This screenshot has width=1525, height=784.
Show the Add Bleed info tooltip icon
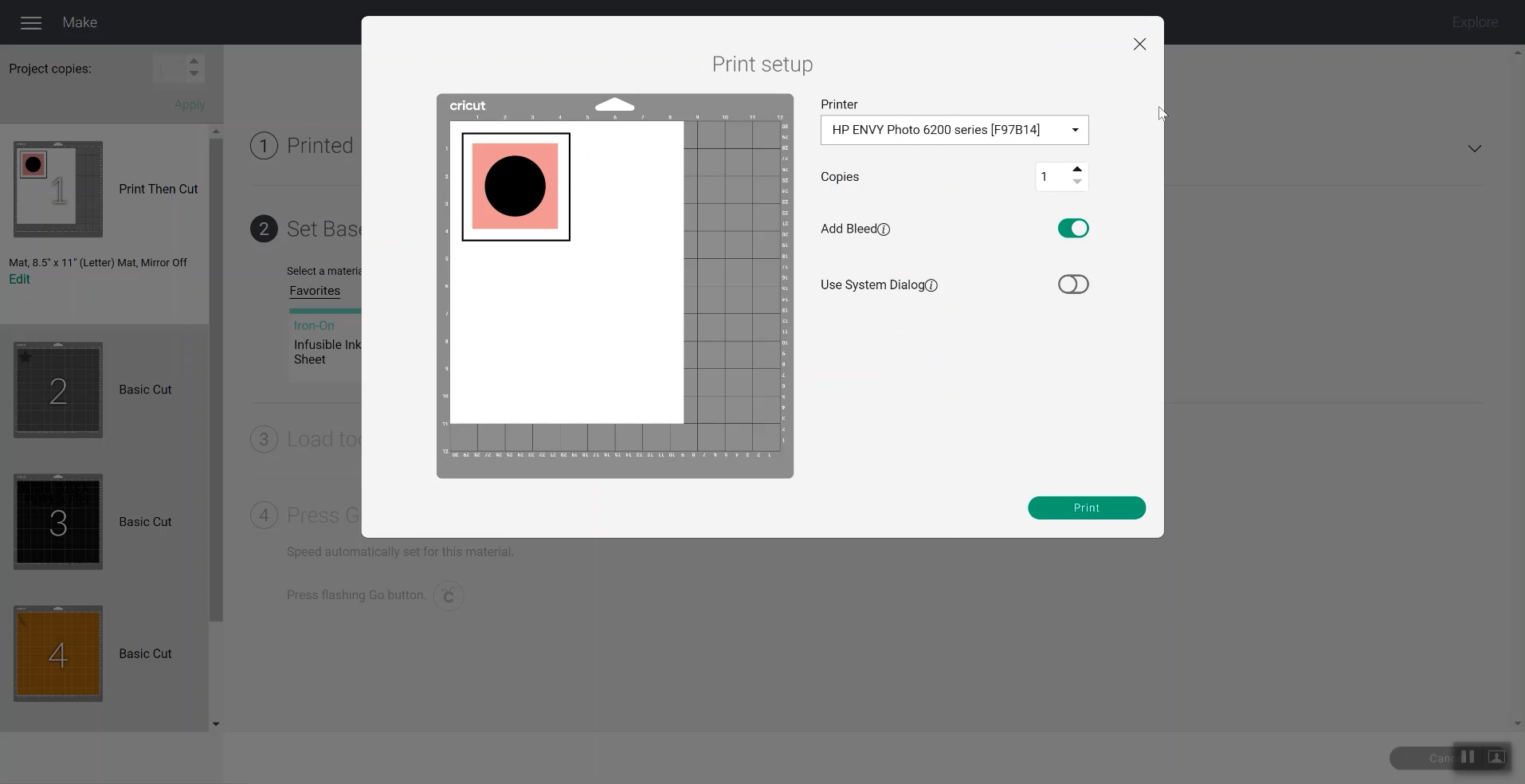pyautogui.click(x=884, y=229)
